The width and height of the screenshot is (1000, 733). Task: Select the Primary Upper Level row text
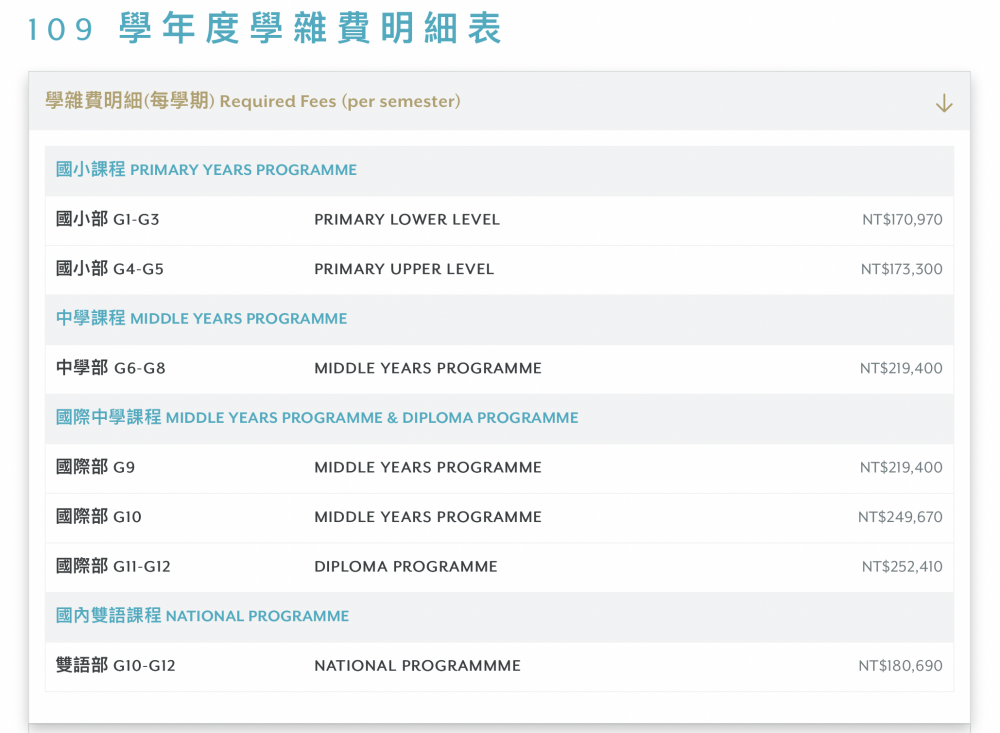tap(404, 269)
